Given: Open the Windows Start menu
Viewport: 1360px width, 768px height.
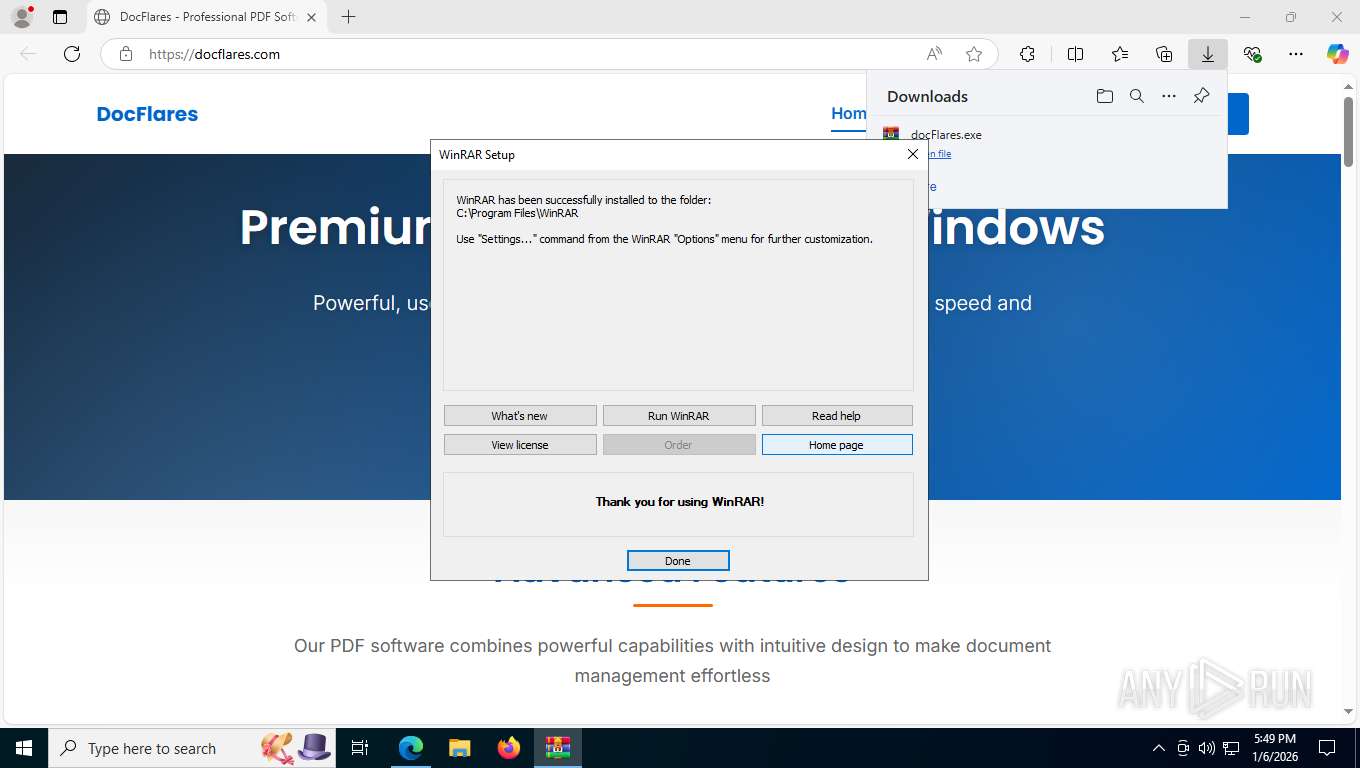Looking at the screenshot, I should pos(24,748).
